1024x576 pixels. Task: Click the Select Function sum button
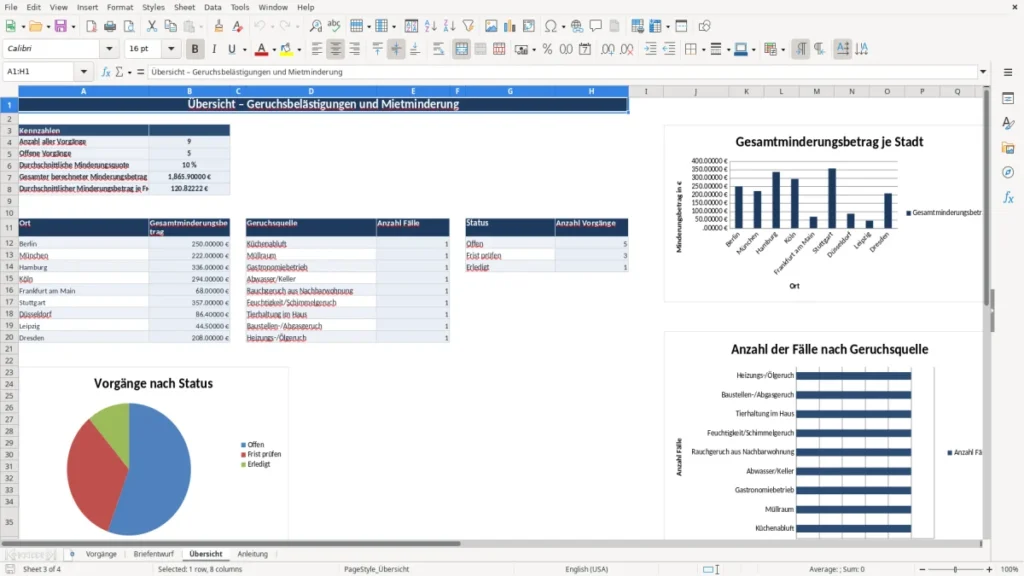[119, 72]
